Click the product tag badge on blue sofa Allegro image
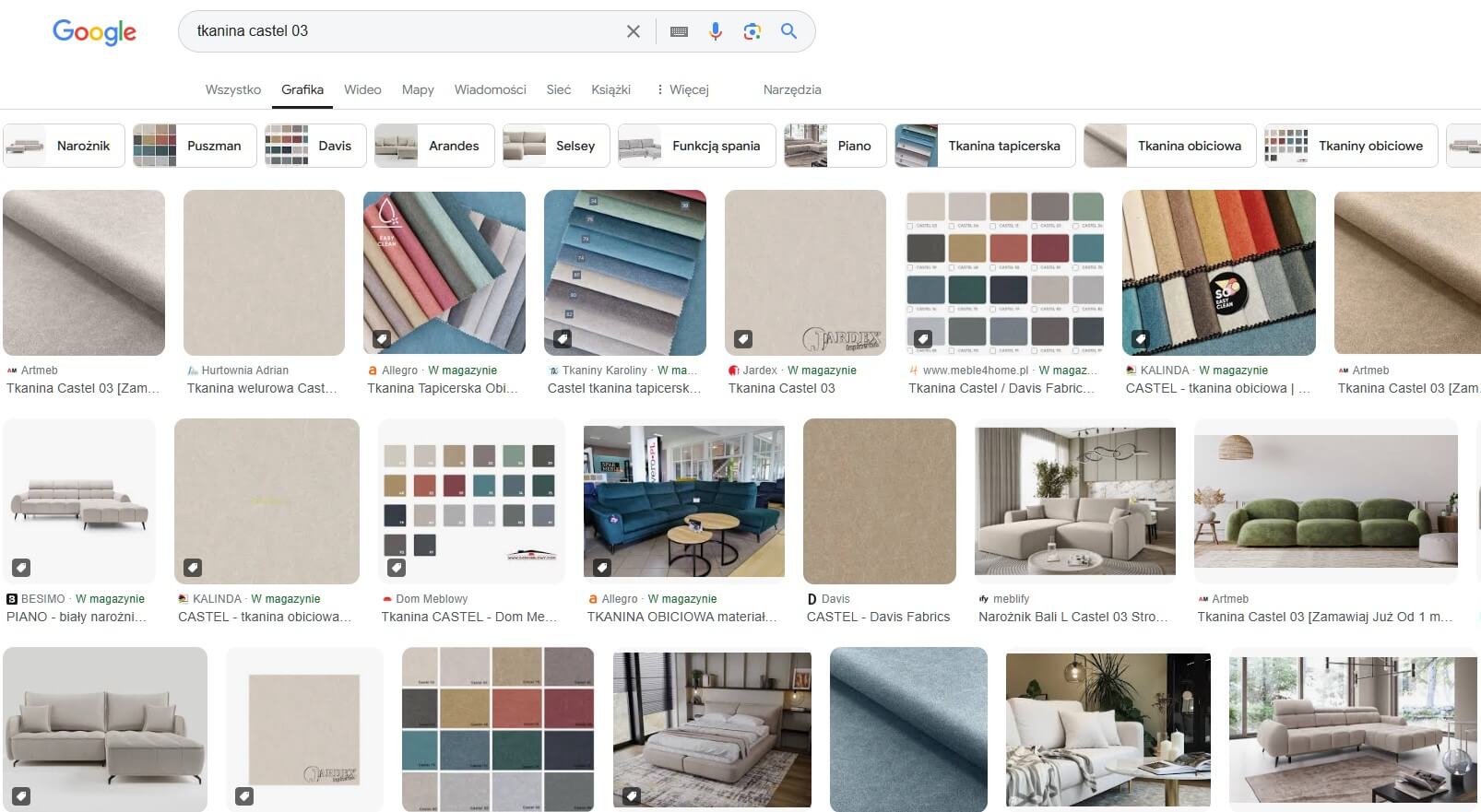 602,568
